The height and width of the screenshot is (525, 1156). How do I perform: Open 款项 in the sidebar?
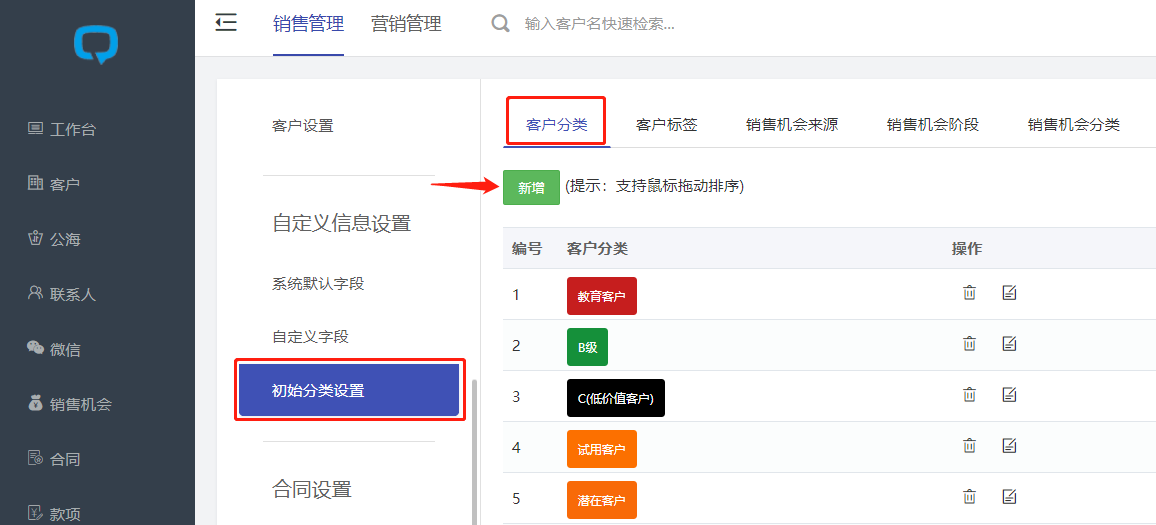pos(54,514)
